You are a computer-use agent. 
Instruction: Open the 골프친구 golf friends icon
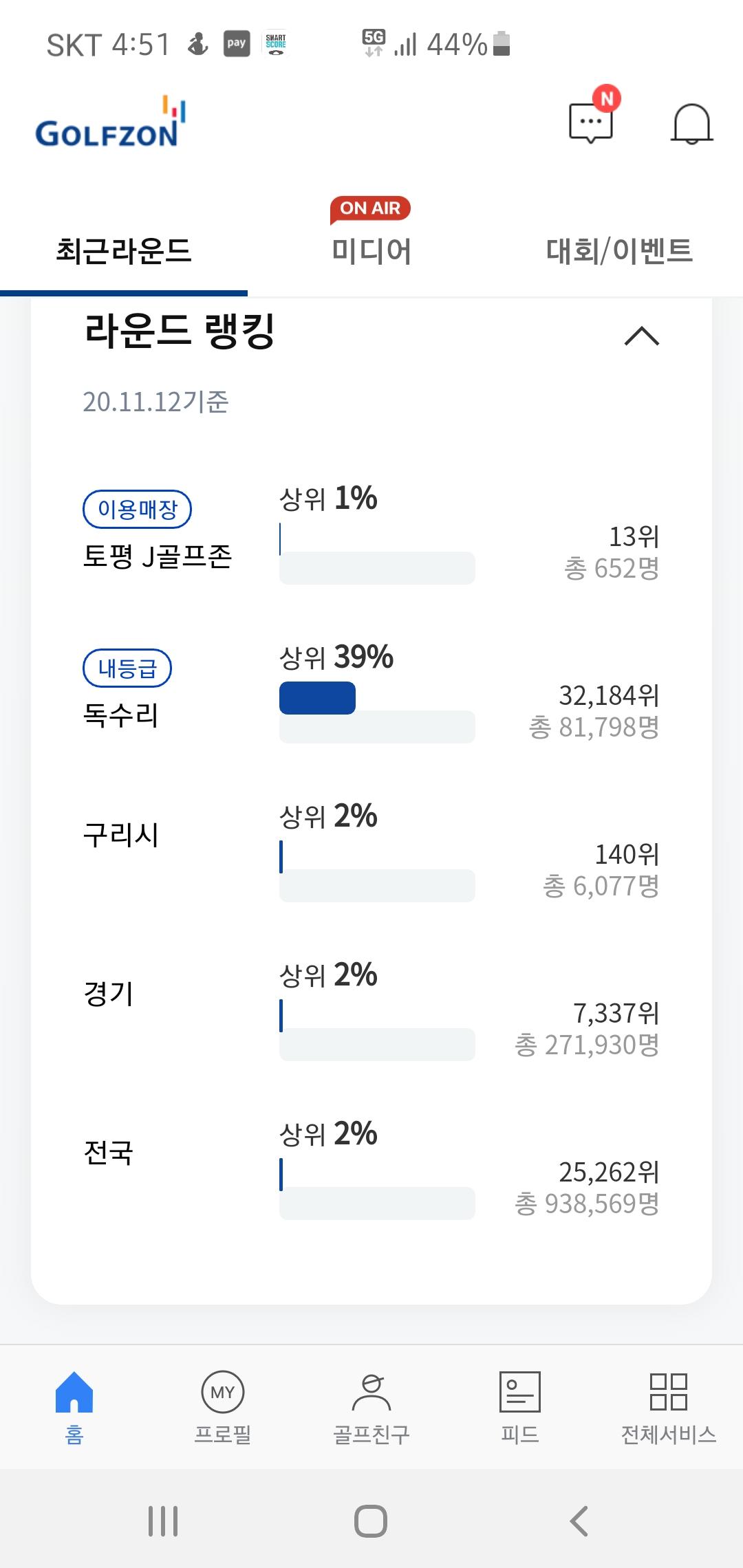pos(371,1393)
